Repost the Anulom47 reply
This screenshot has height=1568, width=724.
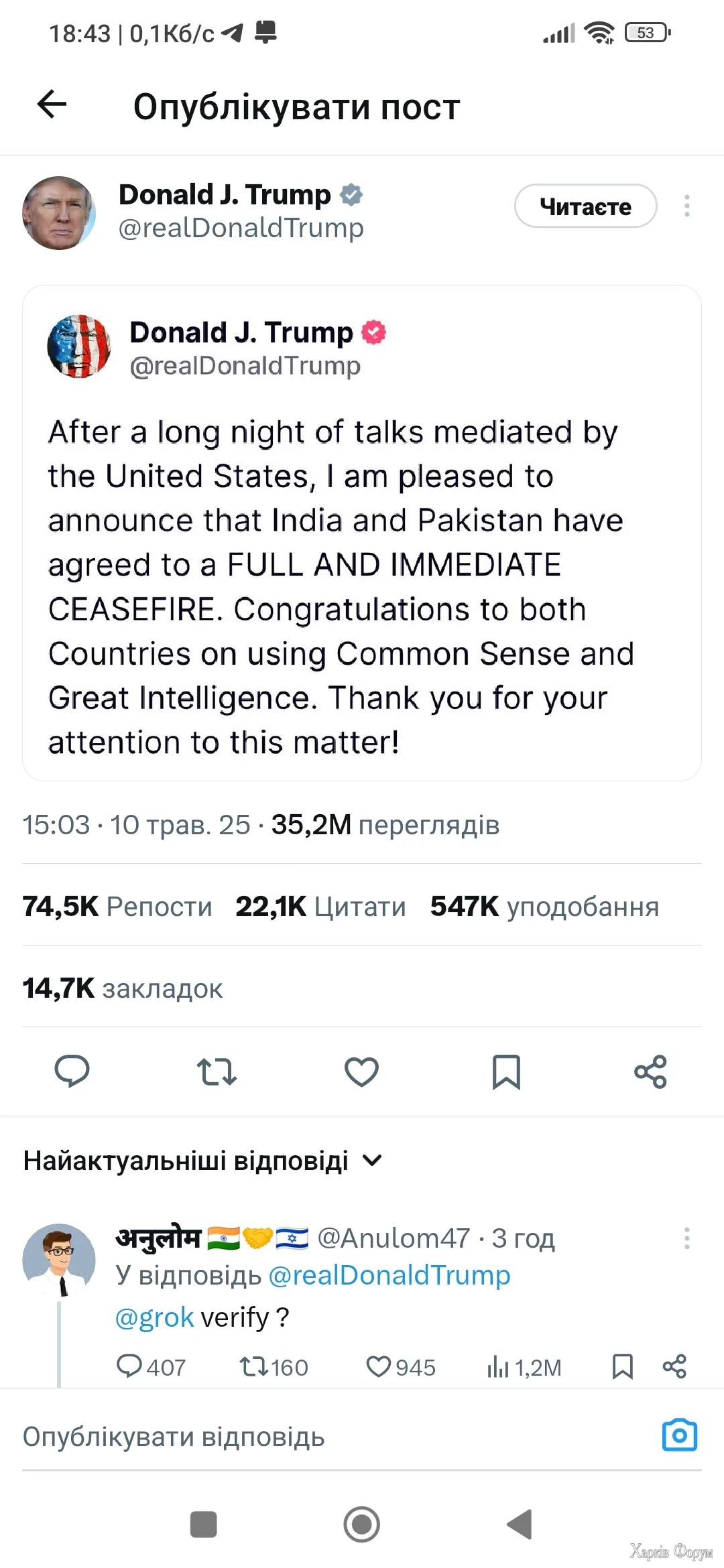coord(274,1367)
